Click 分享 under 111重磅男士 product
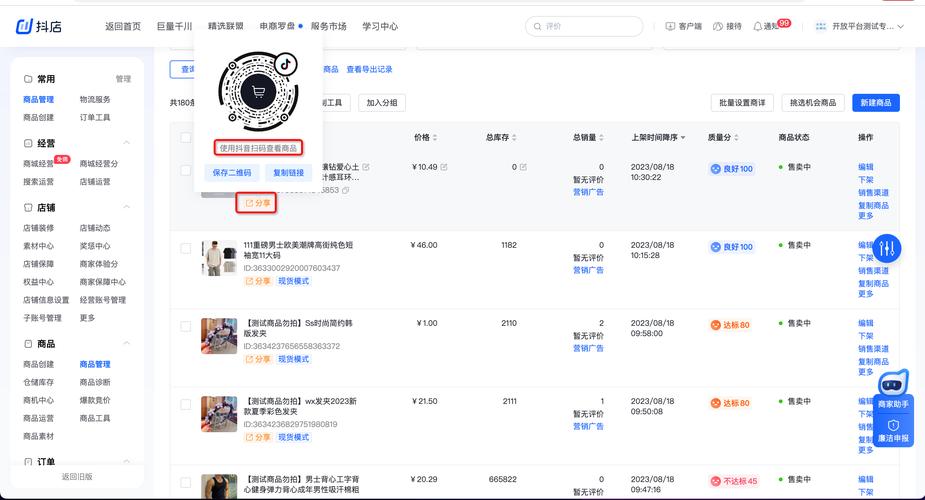 click(x=258, y=281)
